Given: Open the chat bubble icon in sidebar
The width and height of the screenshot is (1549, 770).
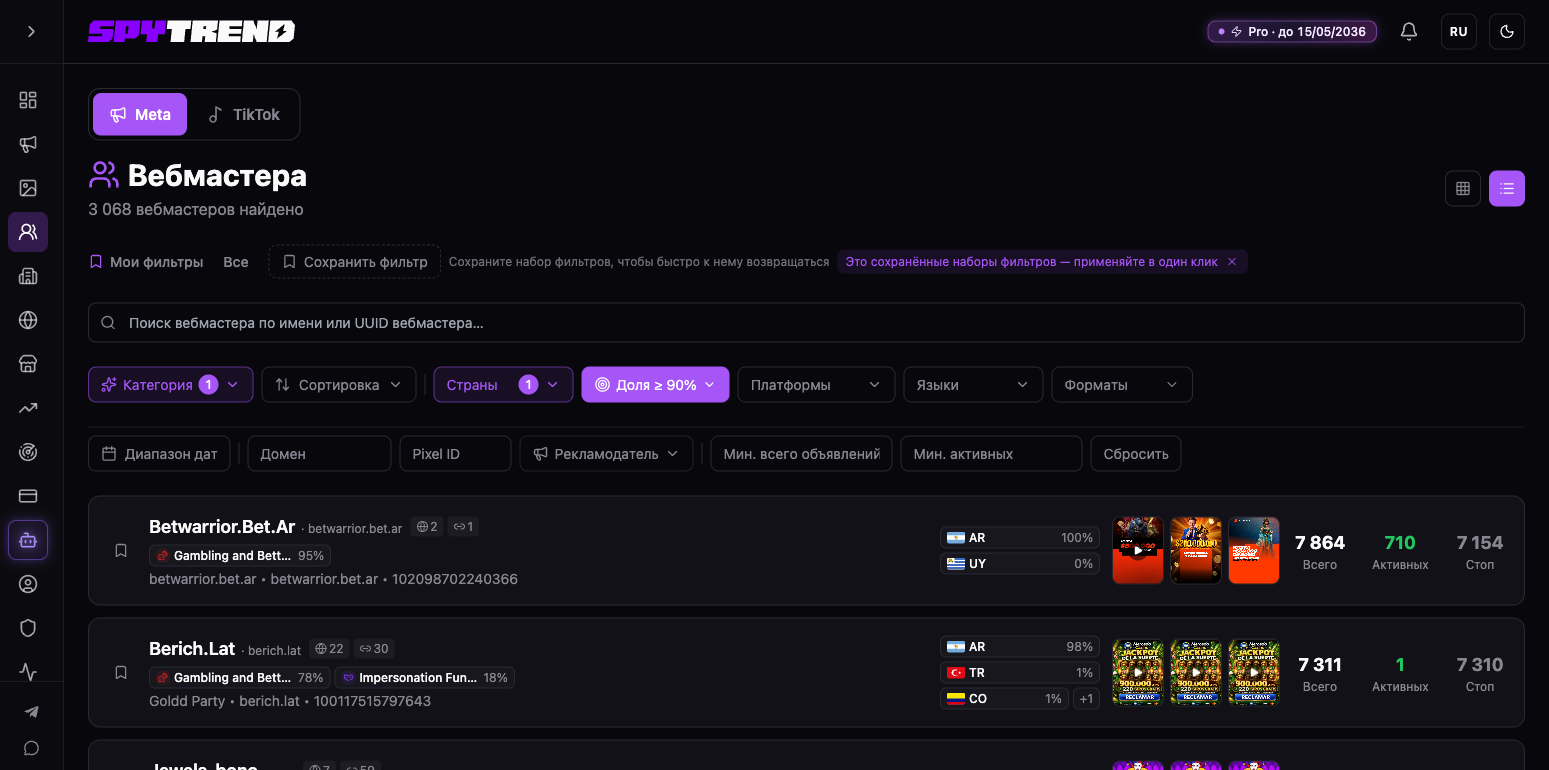Looking at the screenshot, I should pos(31,748).
